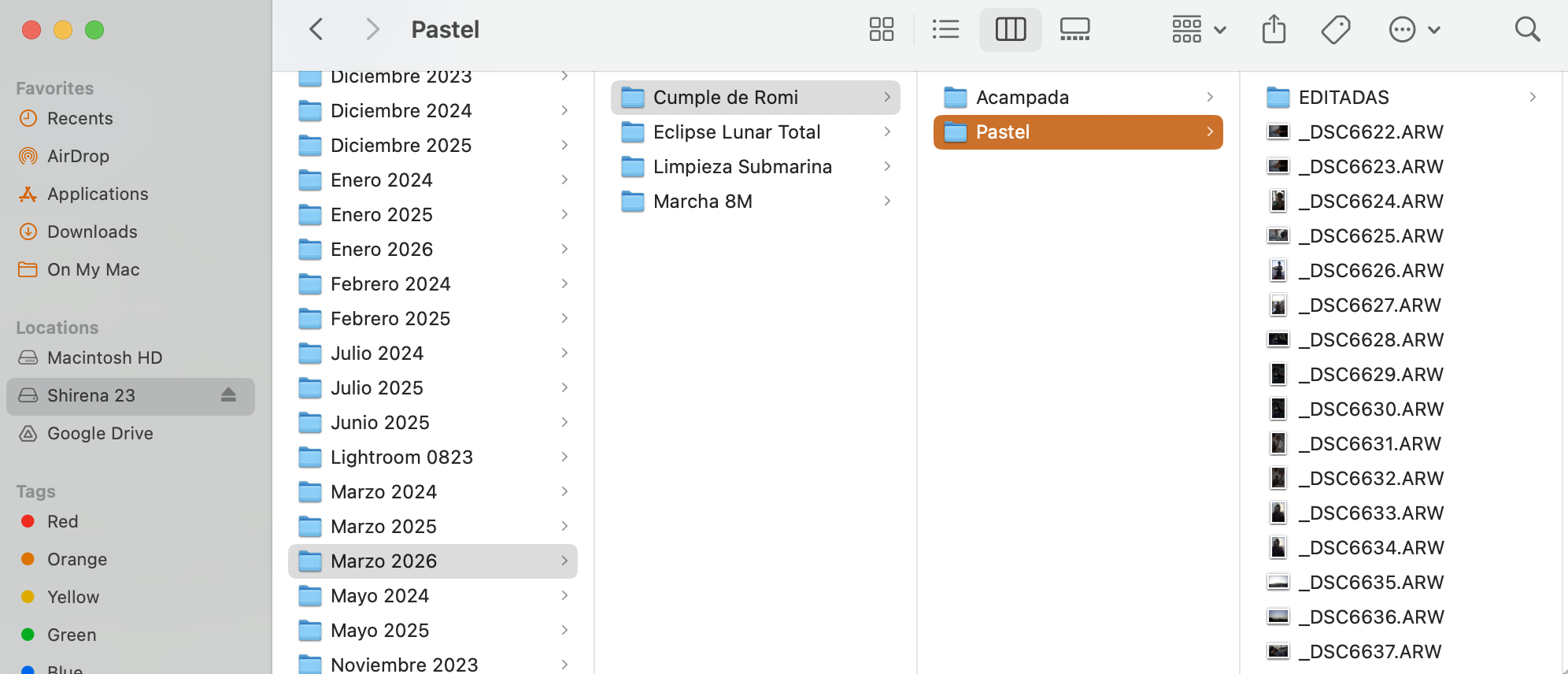Go back with the left arrow button

coord(316,30)
